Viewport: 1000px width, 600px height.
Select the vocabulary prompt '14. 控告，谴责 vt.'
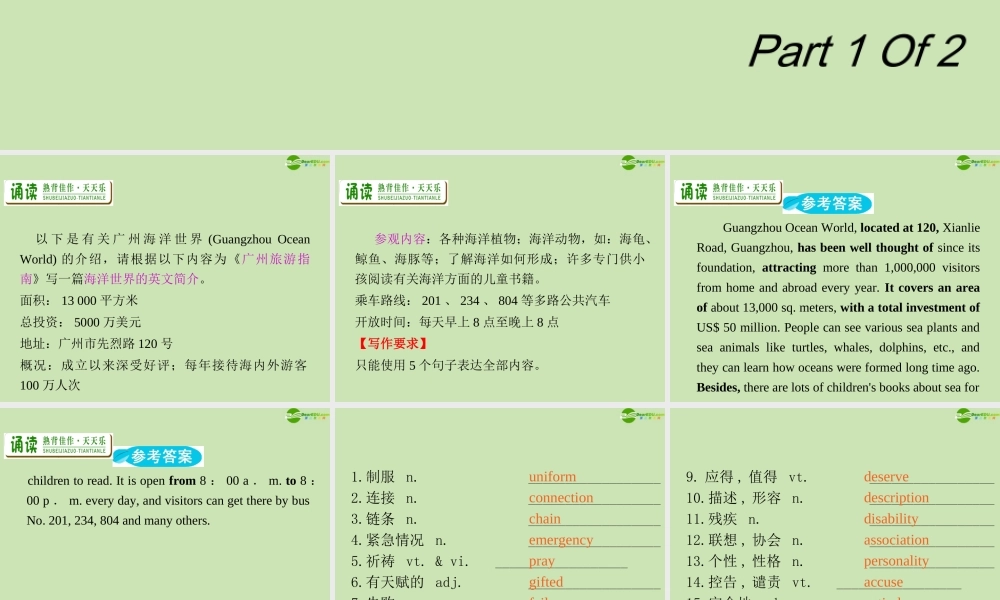[x=748, y=582]
